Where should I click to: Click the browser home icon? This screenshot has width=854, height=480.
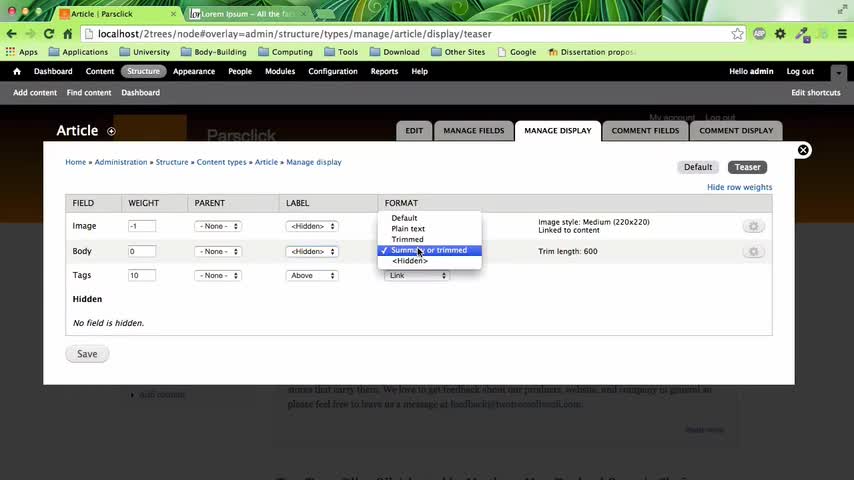pyautogui.click(x=68, y=34)
